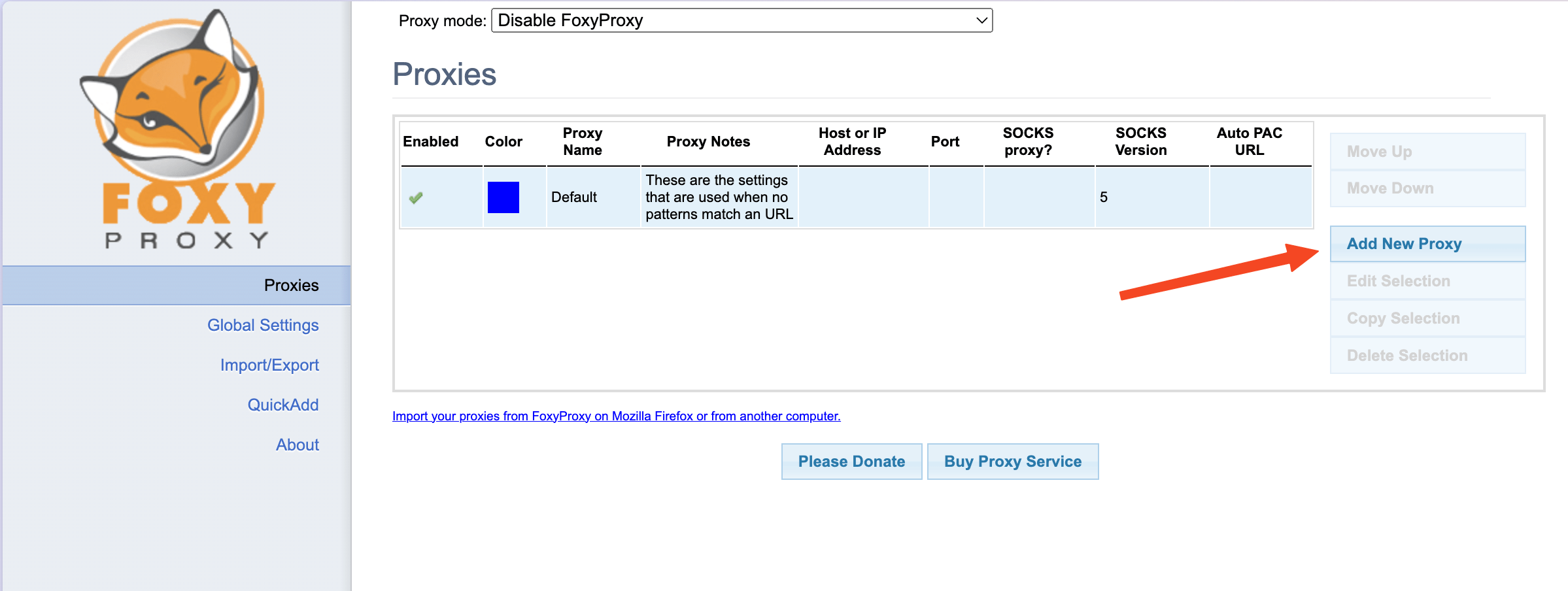This screenshot has width=1568, height=591.
Task: Click the blue color swatch of Default proxy
Action: [503, 197]
